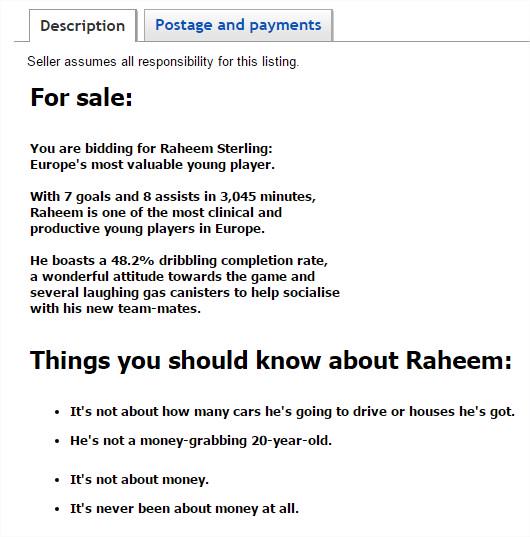Viewport: 530px width, 537px height.
Task: Click 'productive young players in Europe' line
Action: [148, 229]
